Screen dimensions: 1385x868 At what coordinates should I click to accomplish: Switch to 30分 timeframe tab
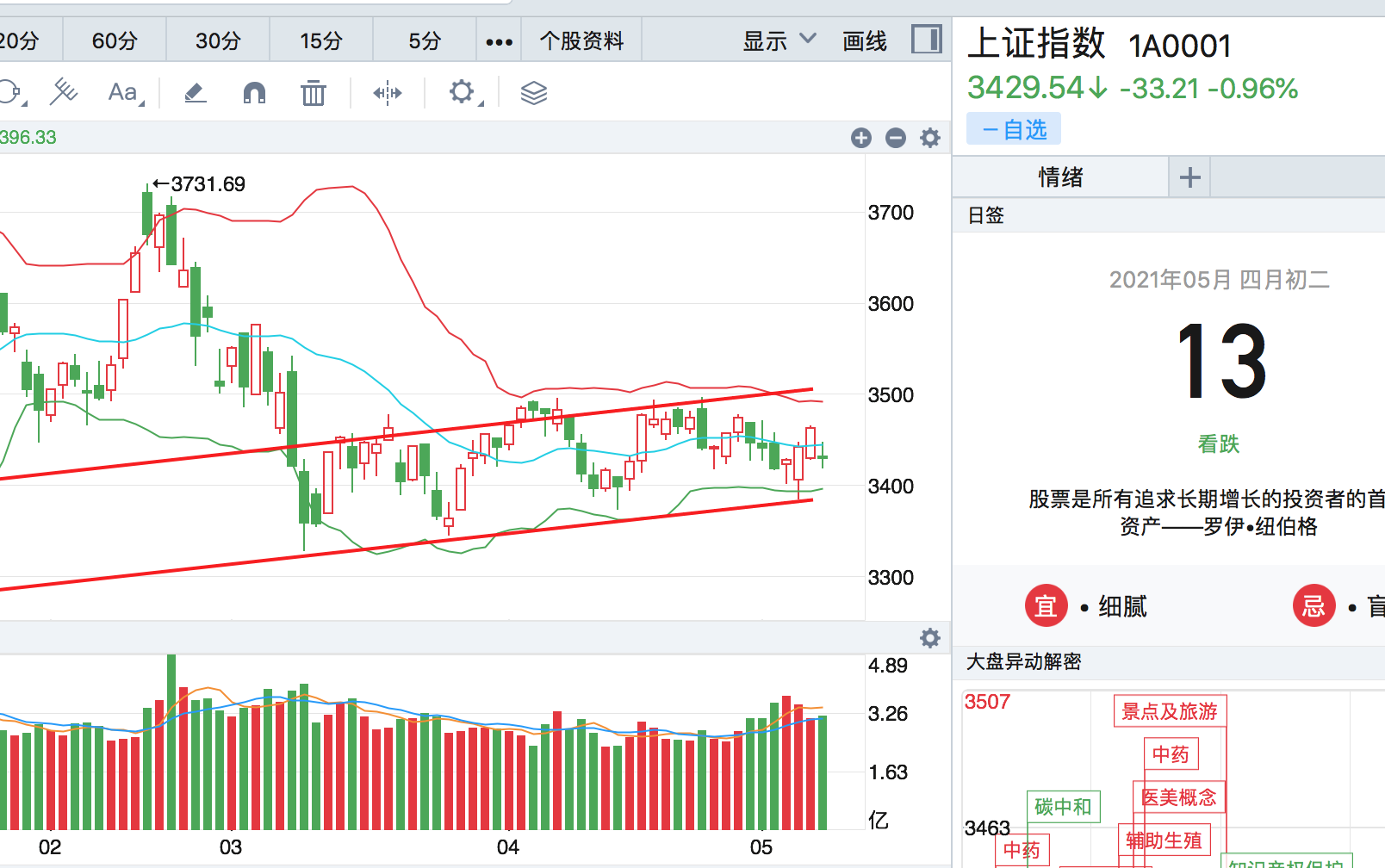(218, 40)
